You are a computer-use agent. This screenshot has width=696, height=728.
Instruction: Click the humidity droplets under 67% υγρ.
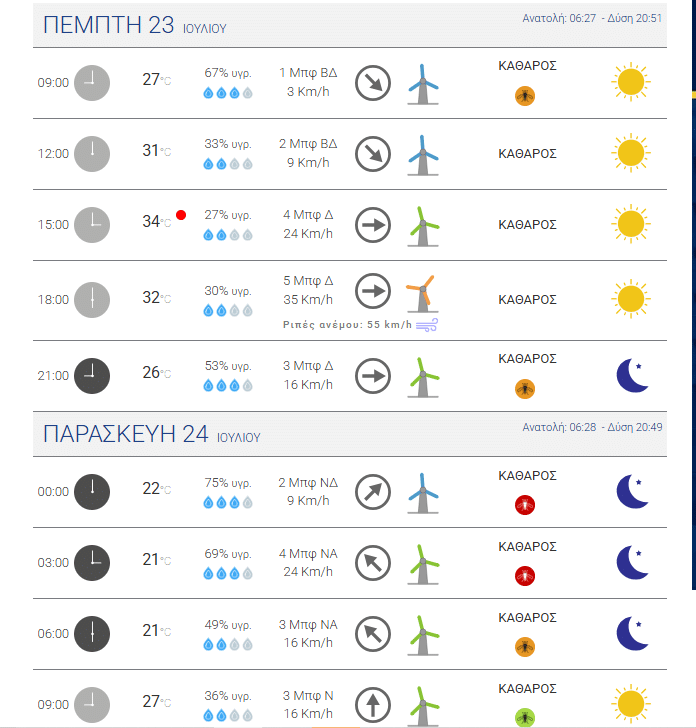click(228, 93)
